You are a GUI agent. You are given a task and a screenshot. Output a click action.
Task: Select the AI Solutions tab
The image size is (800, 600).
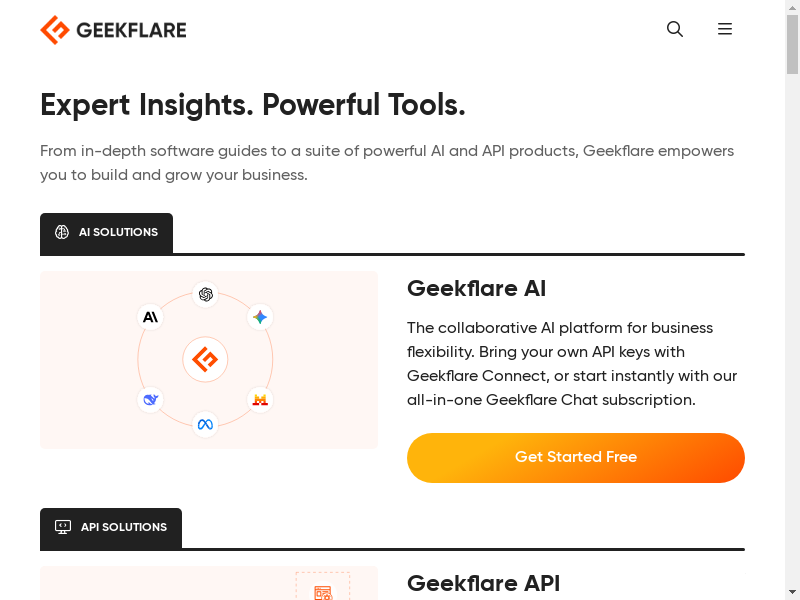pyautogui.click(x=107, y=233)
